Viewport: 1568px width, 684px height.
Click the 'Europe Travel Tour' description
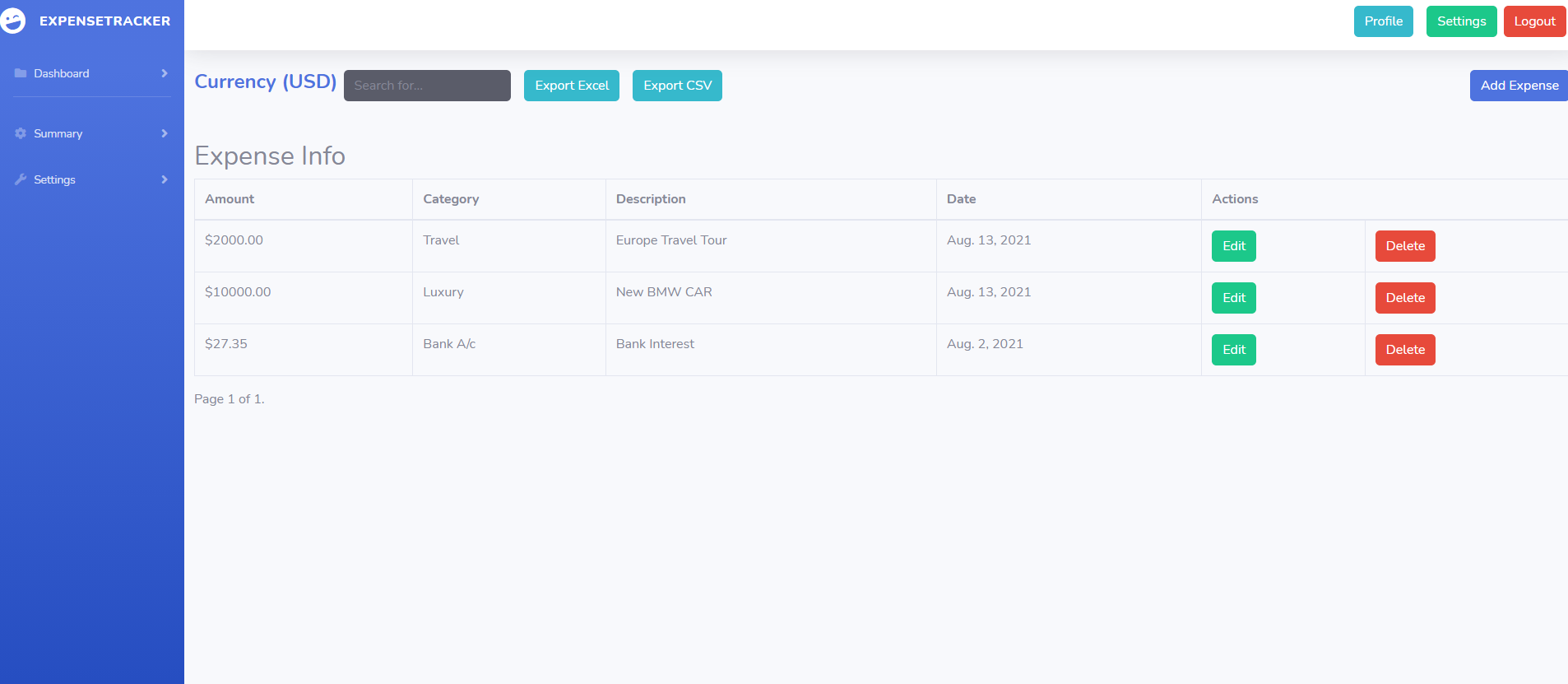pyautogui.click(x=671, y=240)
